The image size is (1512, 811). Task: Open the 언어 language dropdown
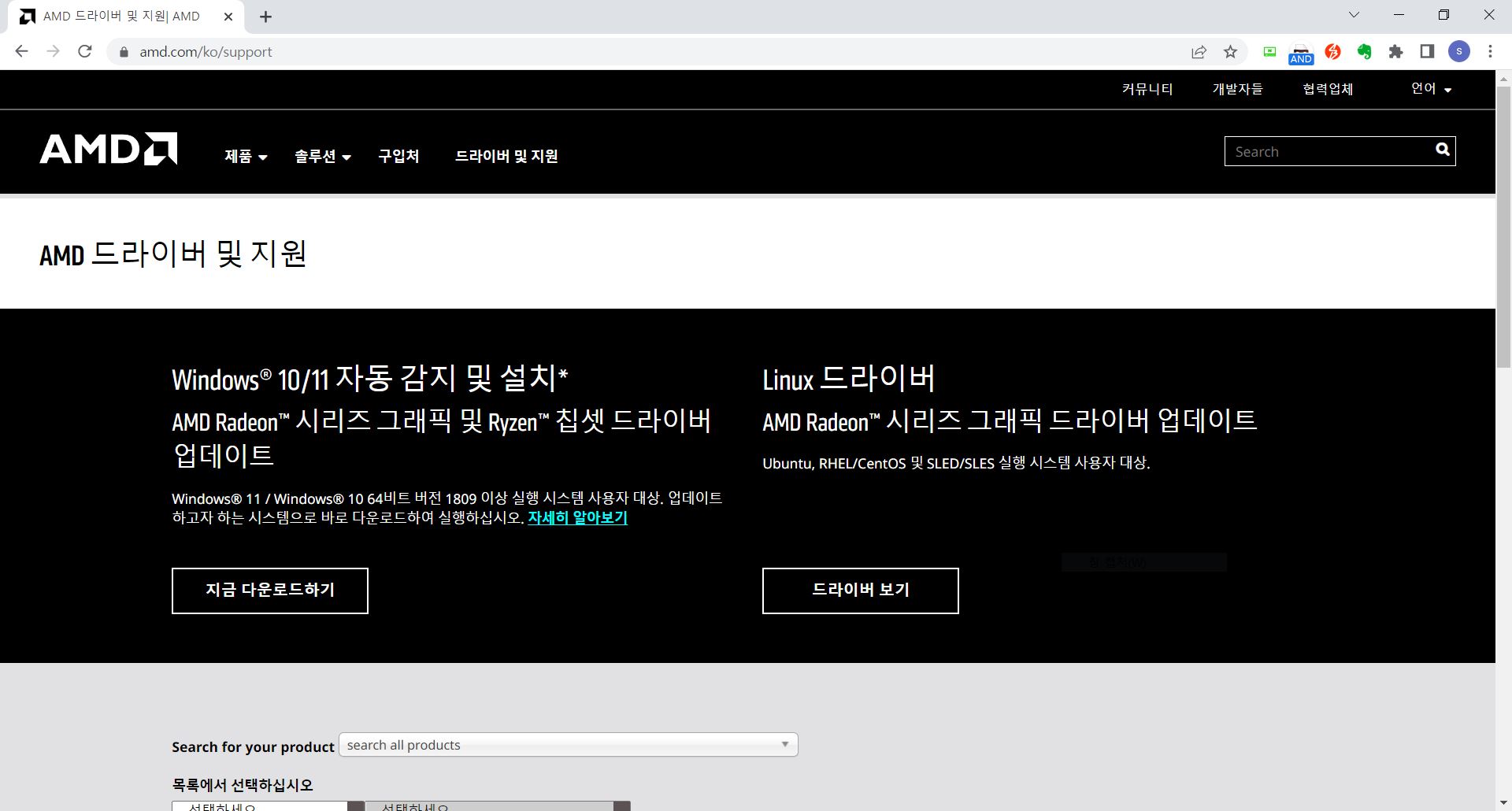[x=1431, y=88]
